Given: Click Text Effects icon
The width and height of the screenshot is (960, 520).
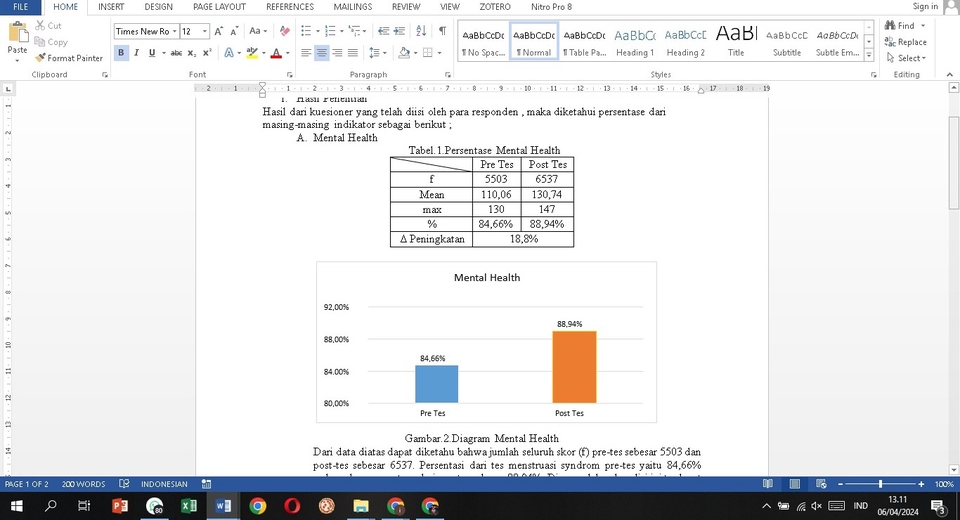Looking at the screenshot, I should point(229,53).
